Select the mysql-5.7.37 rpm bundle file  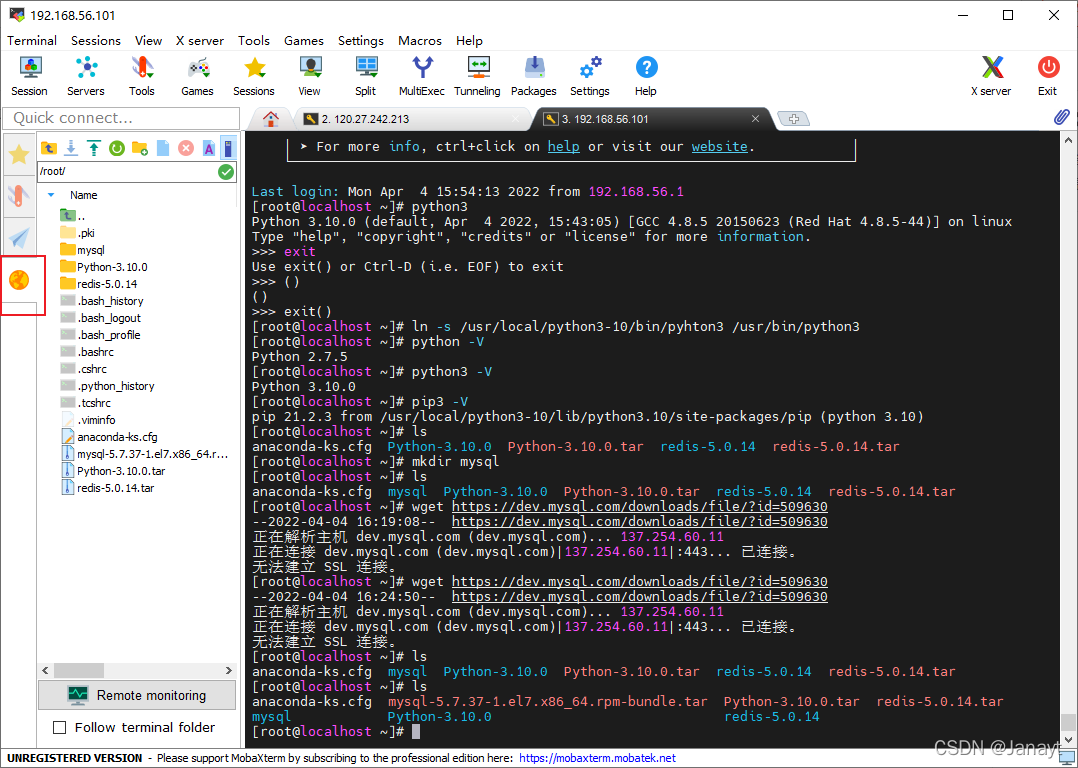[152, 454]
